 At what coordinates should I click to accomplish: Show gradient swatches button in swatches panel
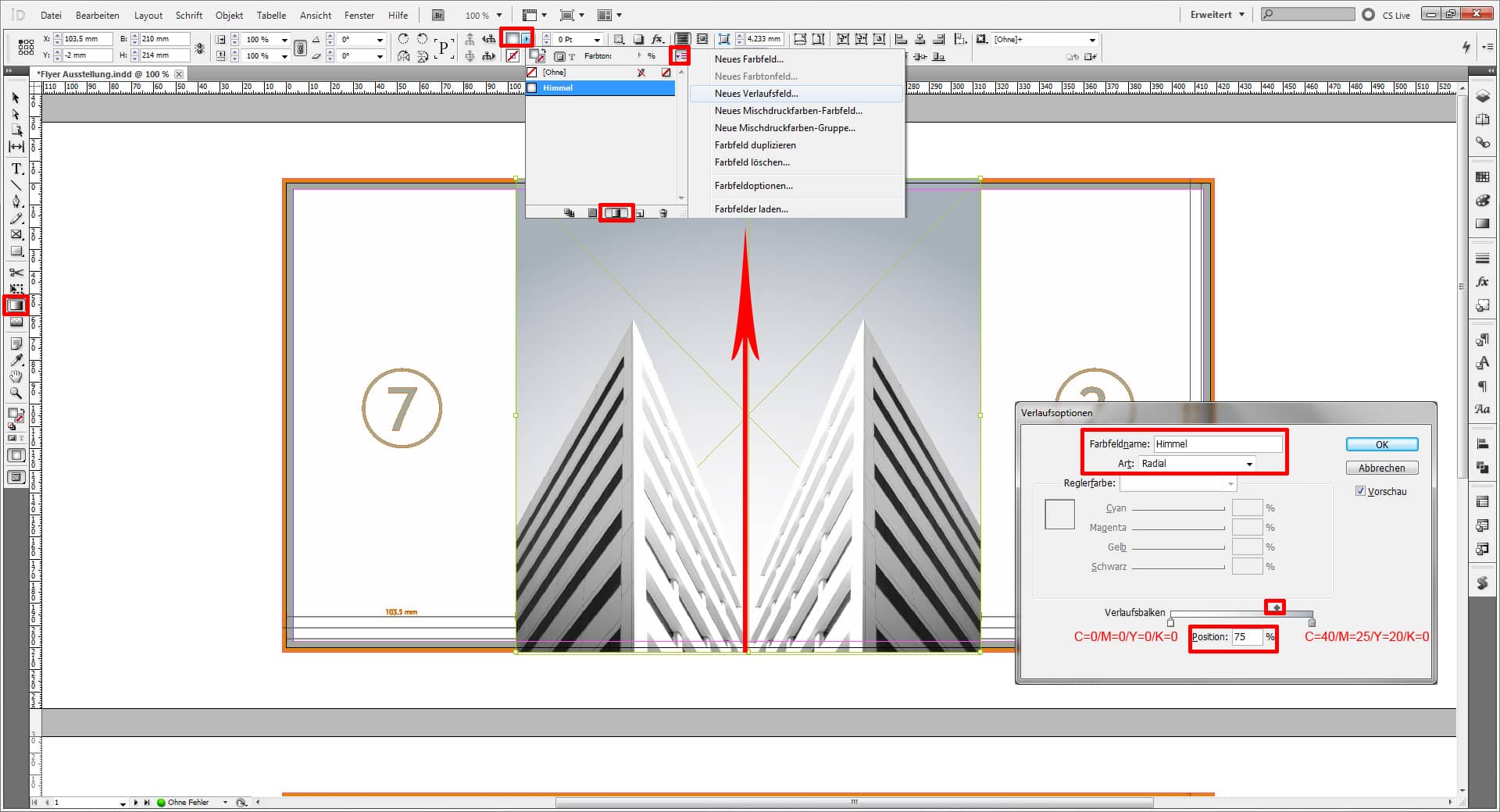(x=616, y=213)
